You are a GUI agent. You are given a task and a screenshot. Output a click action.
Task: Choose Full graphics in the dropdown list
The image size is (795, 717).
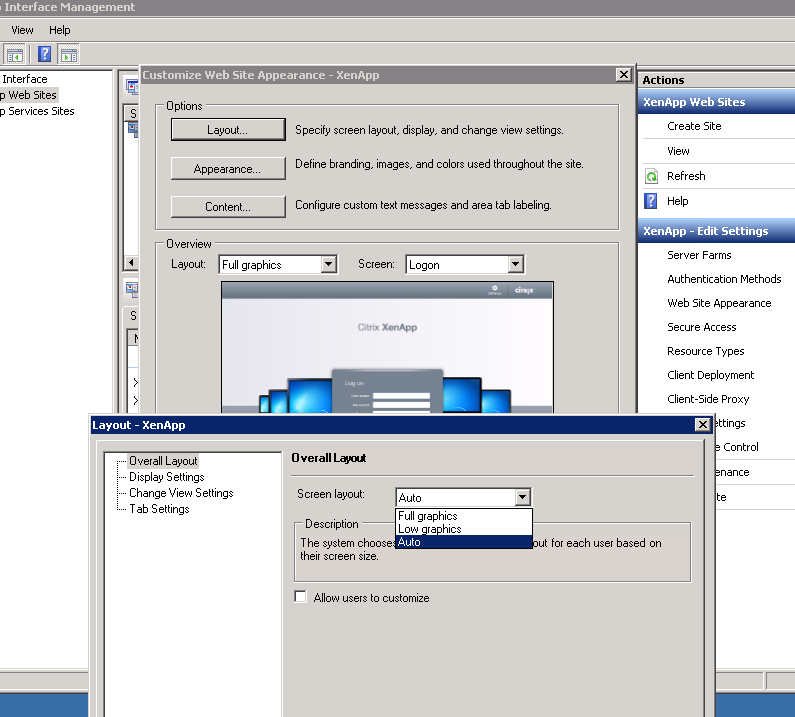pyautogui.click(x=463, y=516)
